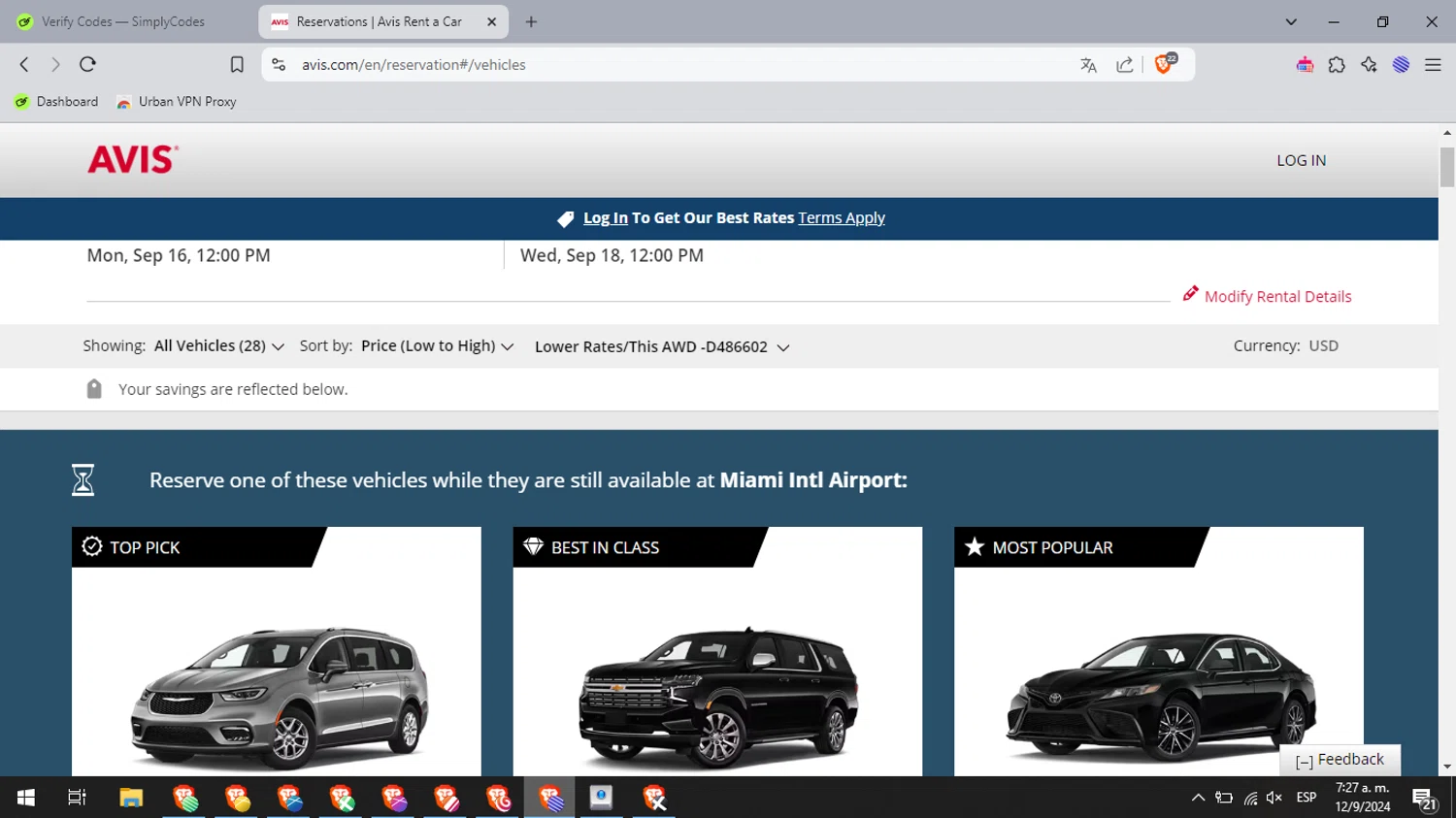Click the LOG IN link
This screenshot has width=1456, height=818.
pyautogui.click(x=1301, y=160)
